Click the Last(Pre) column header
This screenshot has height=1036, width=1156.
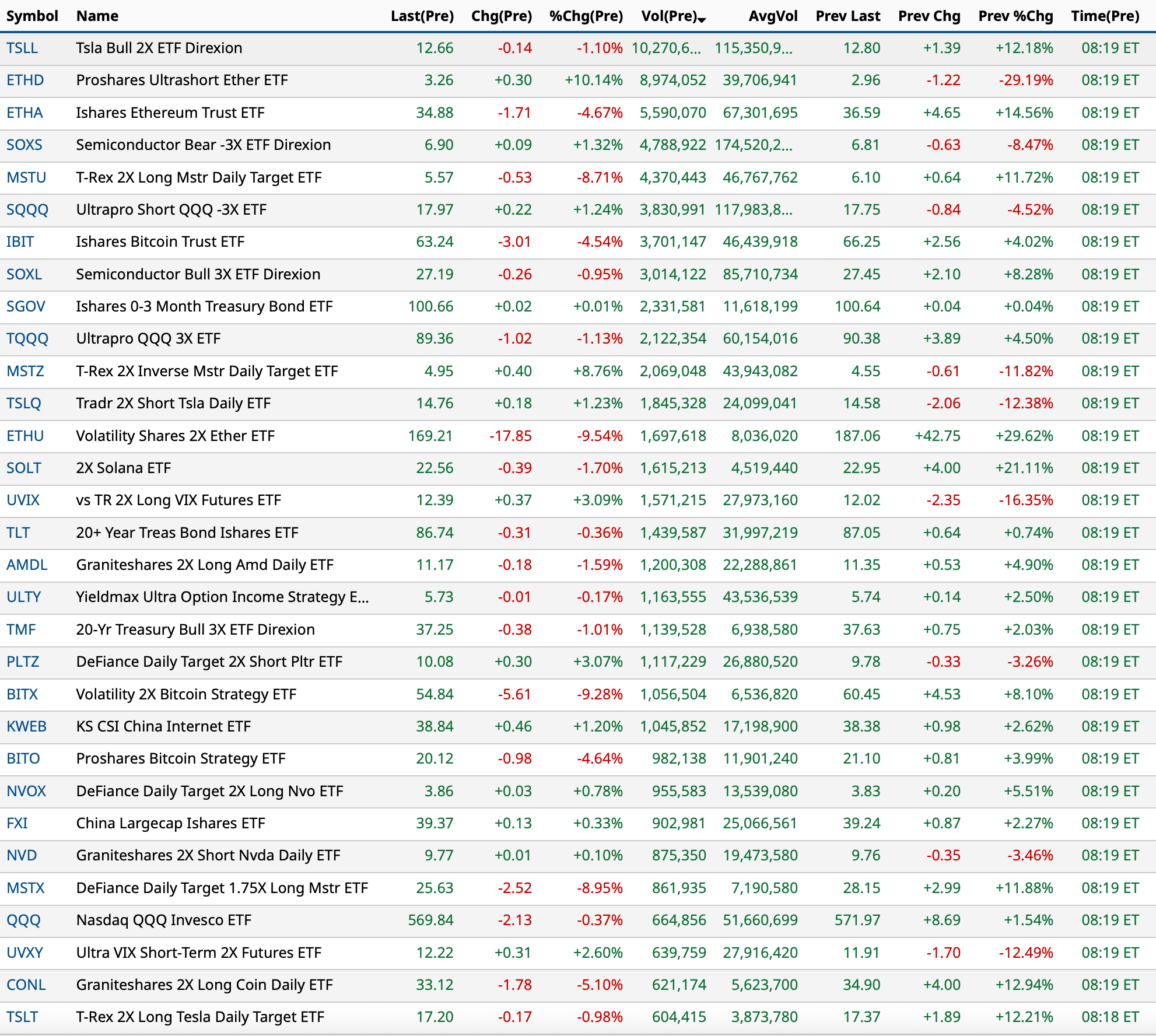click(x=422, y=16)
